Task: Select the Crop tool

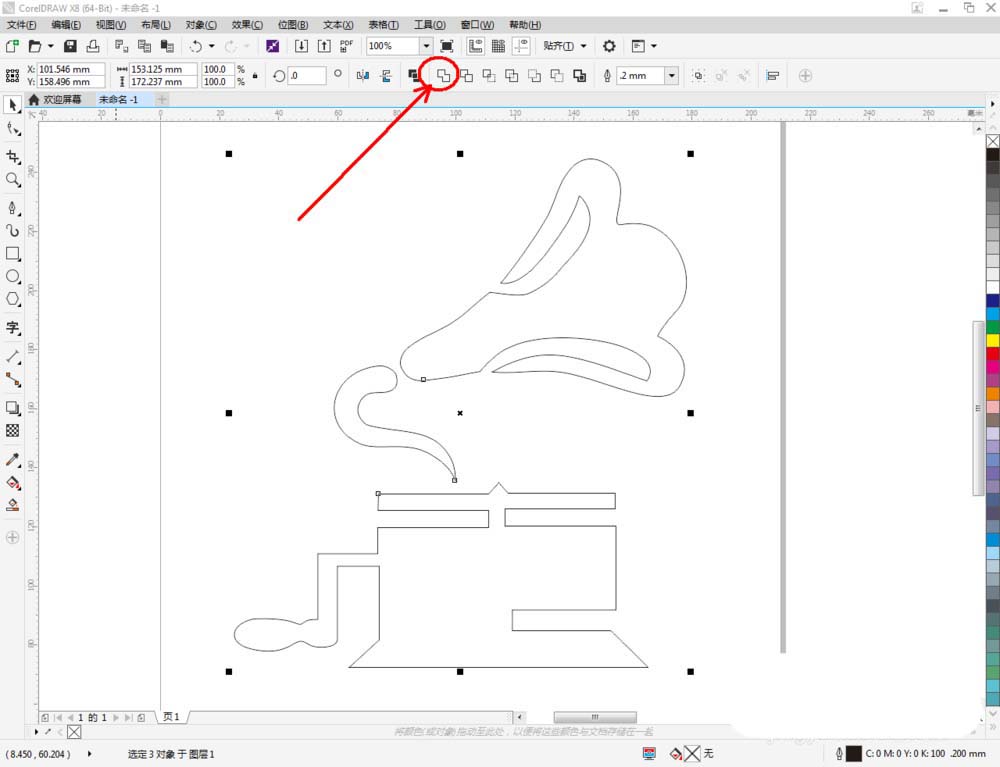Action: tap(12, 156)
